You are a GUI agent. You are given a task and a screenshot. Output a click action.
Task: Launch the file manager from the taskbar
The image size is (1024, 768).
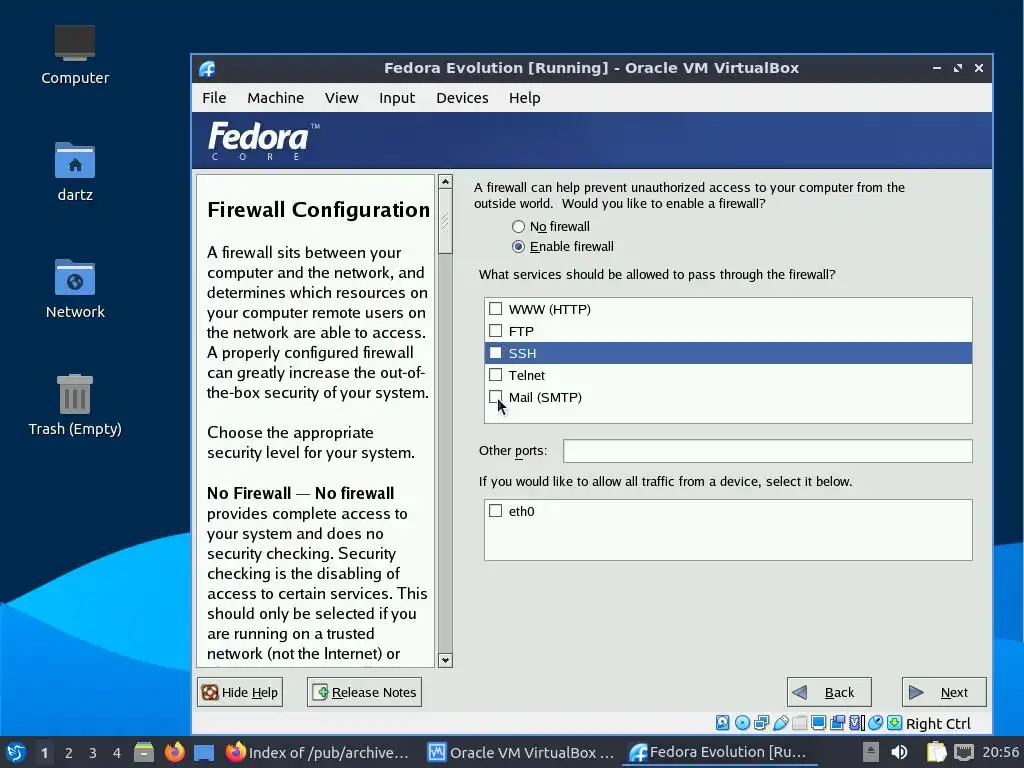pyautogui.click(x=144, y=752)
